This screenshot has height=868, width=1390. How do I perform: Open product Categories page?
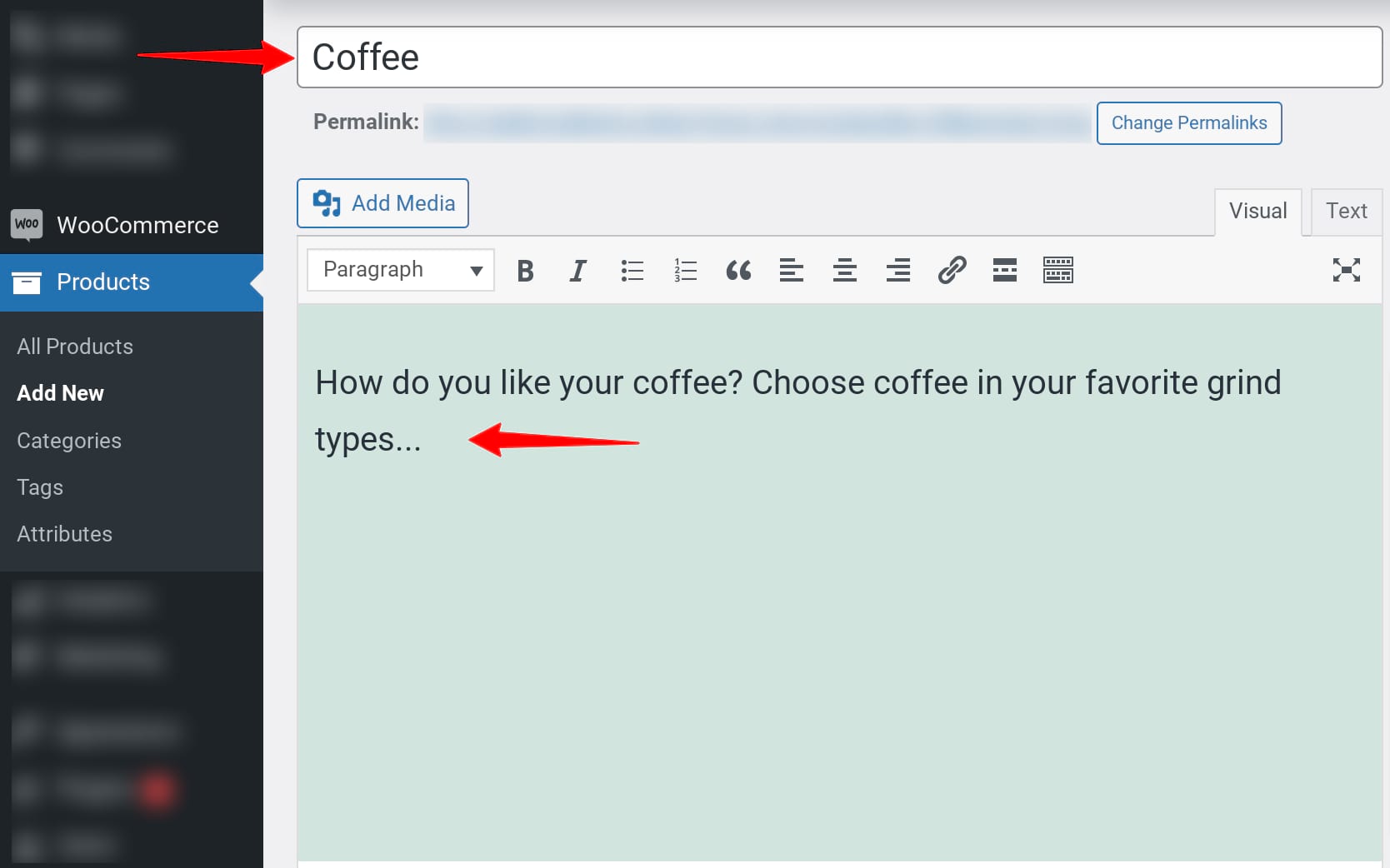coord(69,441)
